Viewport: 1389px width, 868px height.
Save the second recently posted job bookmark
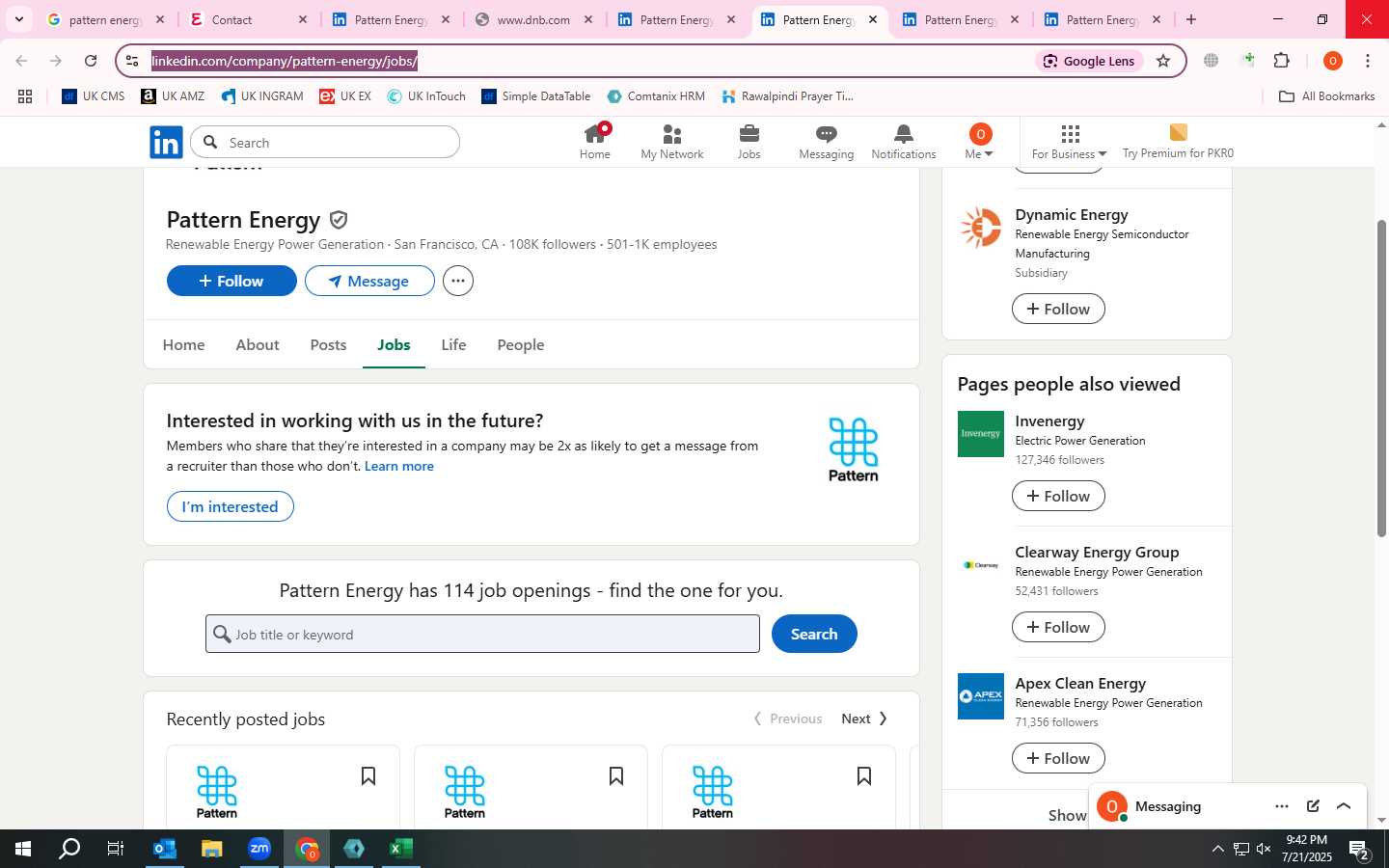point(616,776)
